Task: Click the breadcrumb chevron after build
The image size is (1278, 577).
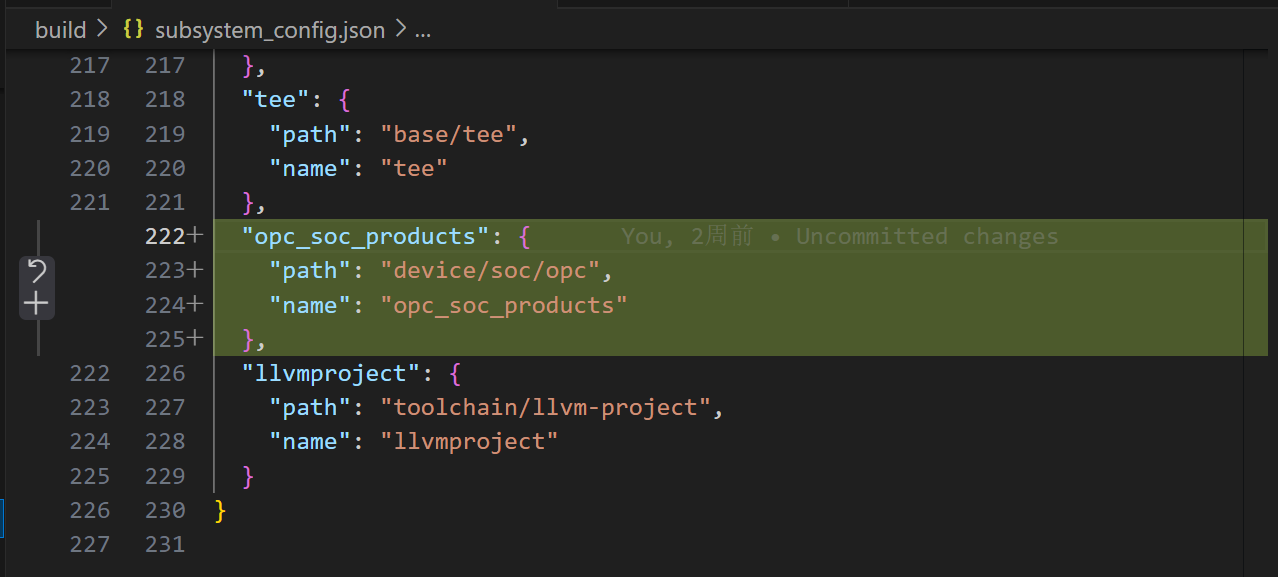Action: click(102, 30)
